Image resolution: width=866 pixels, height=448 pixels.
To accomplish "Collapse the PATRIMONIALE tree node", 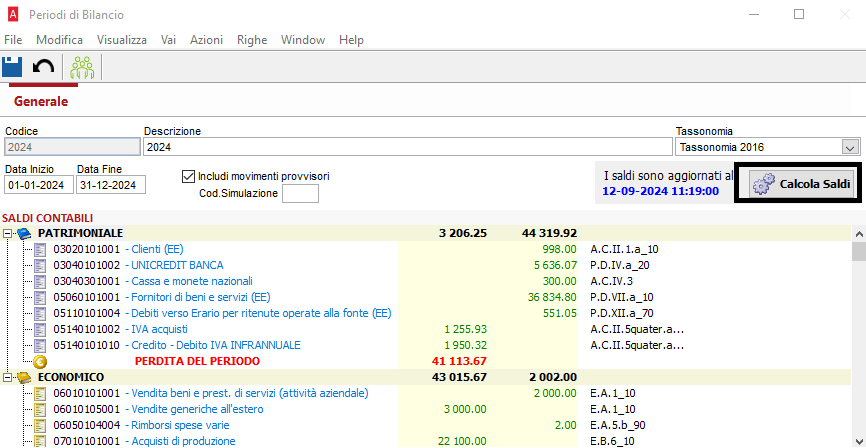I will click(7, 233).
